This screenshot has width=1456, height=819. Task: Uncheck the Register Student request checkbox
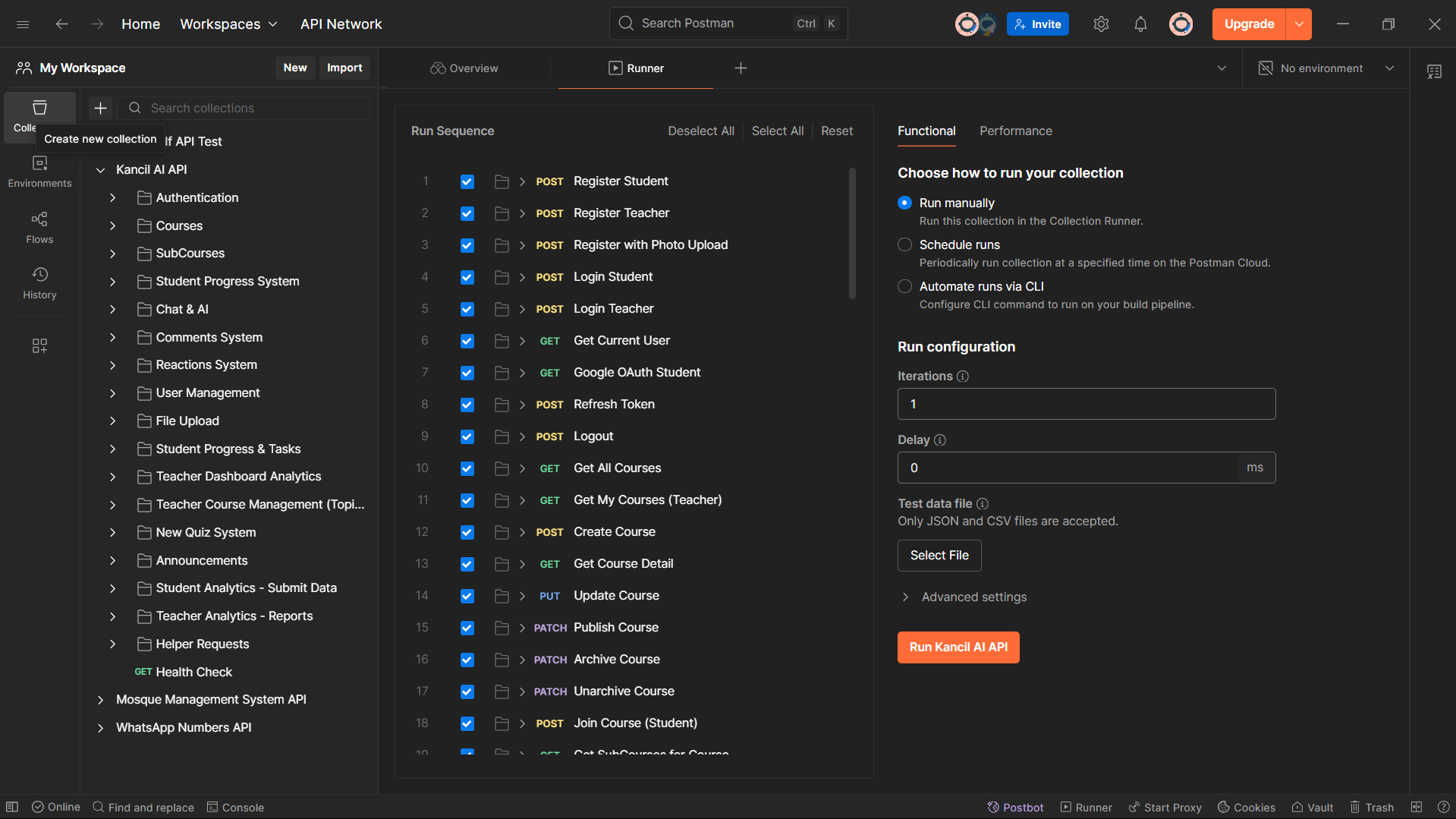pos(467,181)
